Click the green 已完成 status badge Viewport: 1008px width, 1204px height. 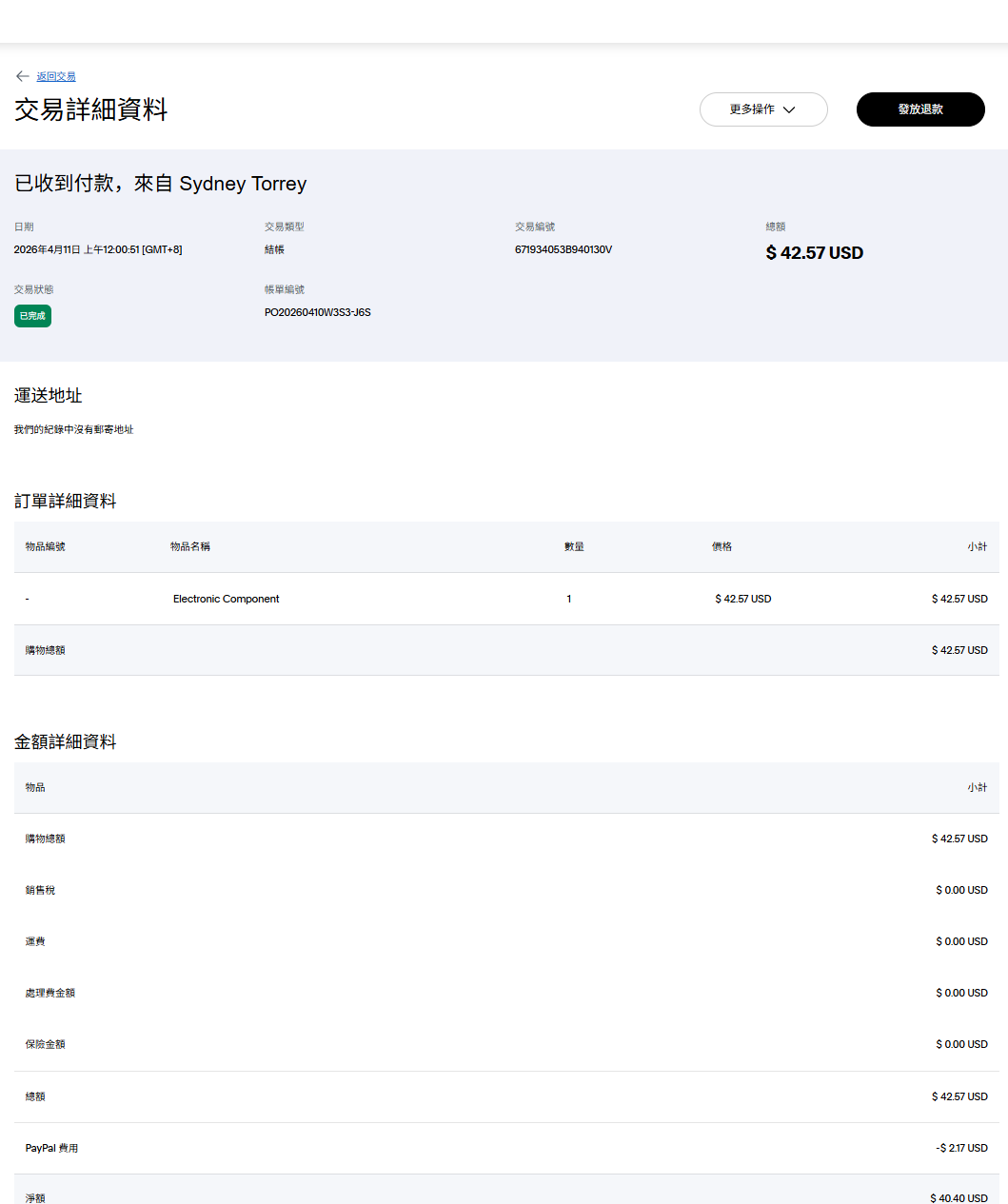pos(32,316)
